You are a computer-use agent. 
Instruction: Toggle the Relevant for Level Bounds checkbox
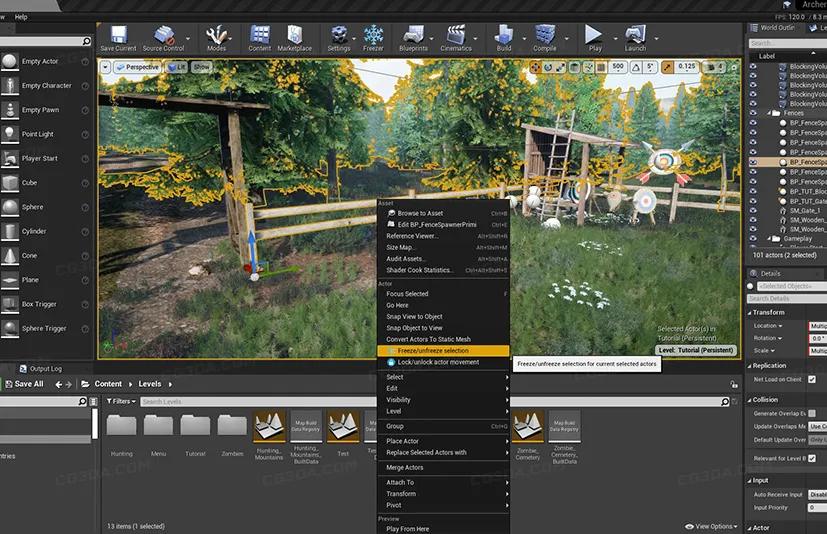[812, 458]
